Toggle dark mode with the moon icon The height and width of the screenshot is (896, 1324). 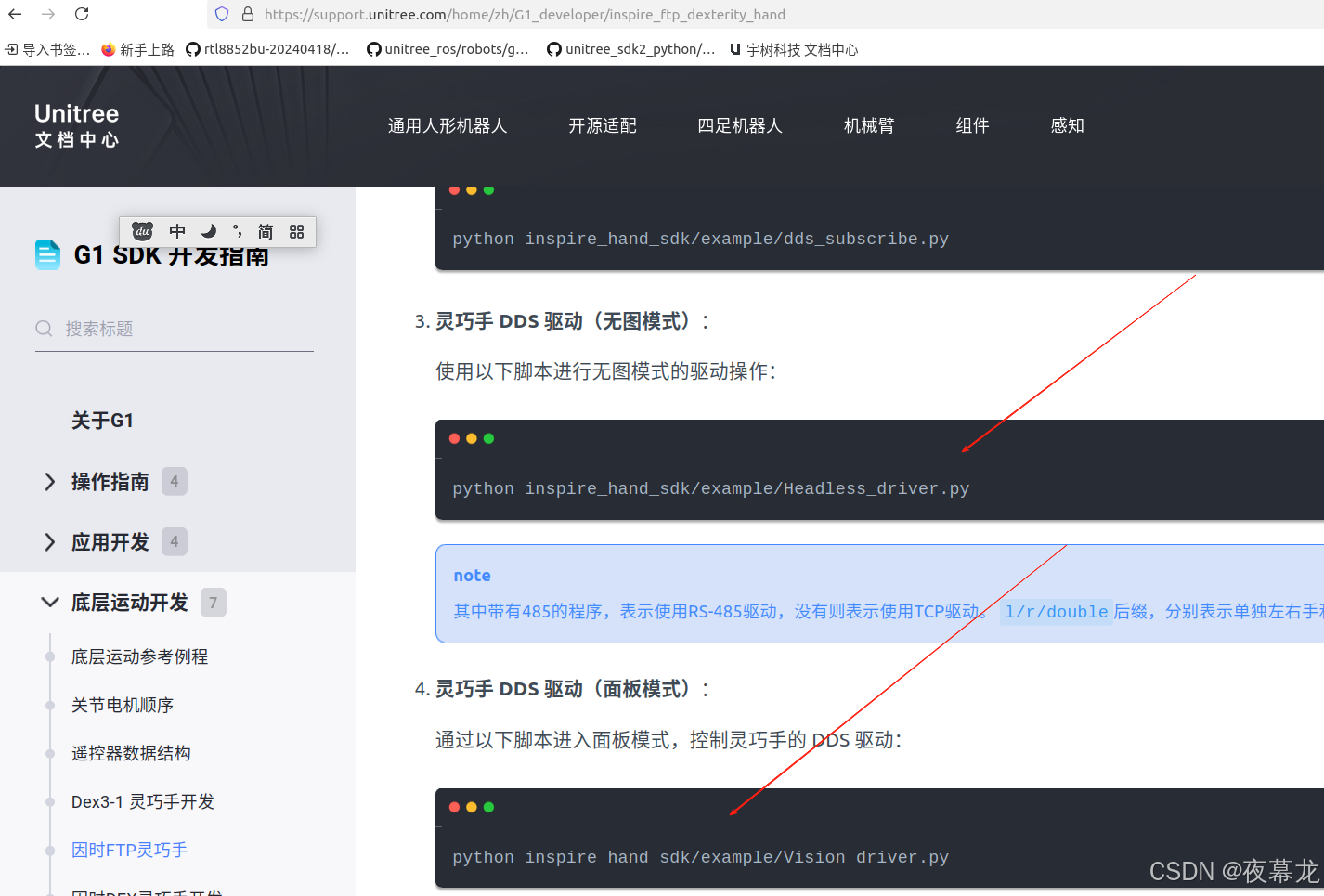pyautogui.click(x=207, y=231)
